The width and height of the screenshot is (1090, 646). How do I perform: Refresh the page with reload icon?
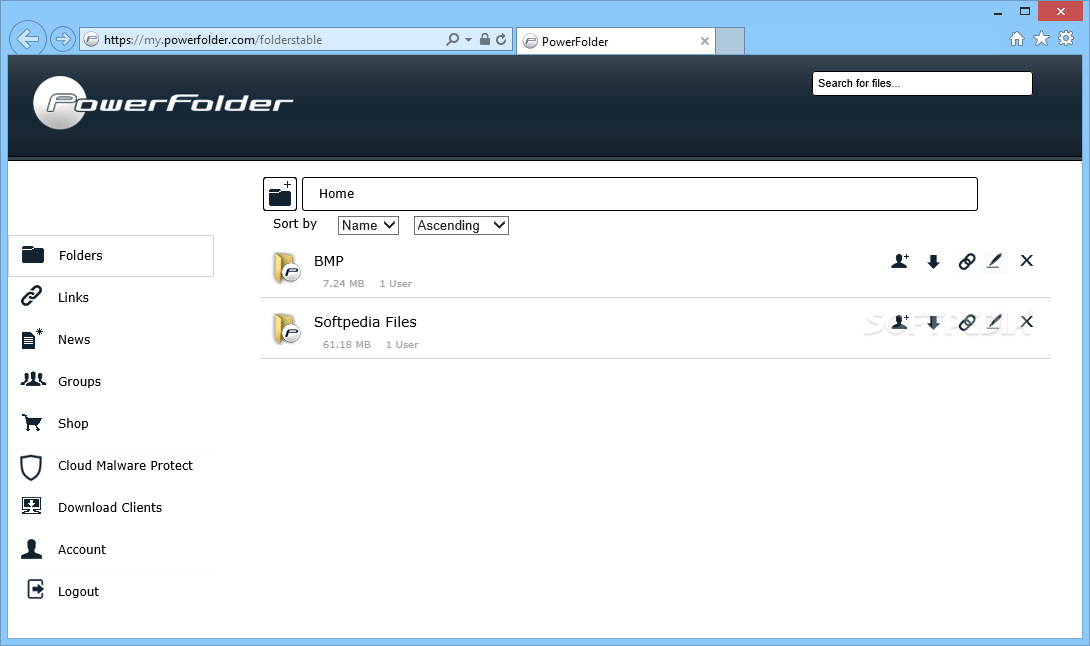[501, 40]
